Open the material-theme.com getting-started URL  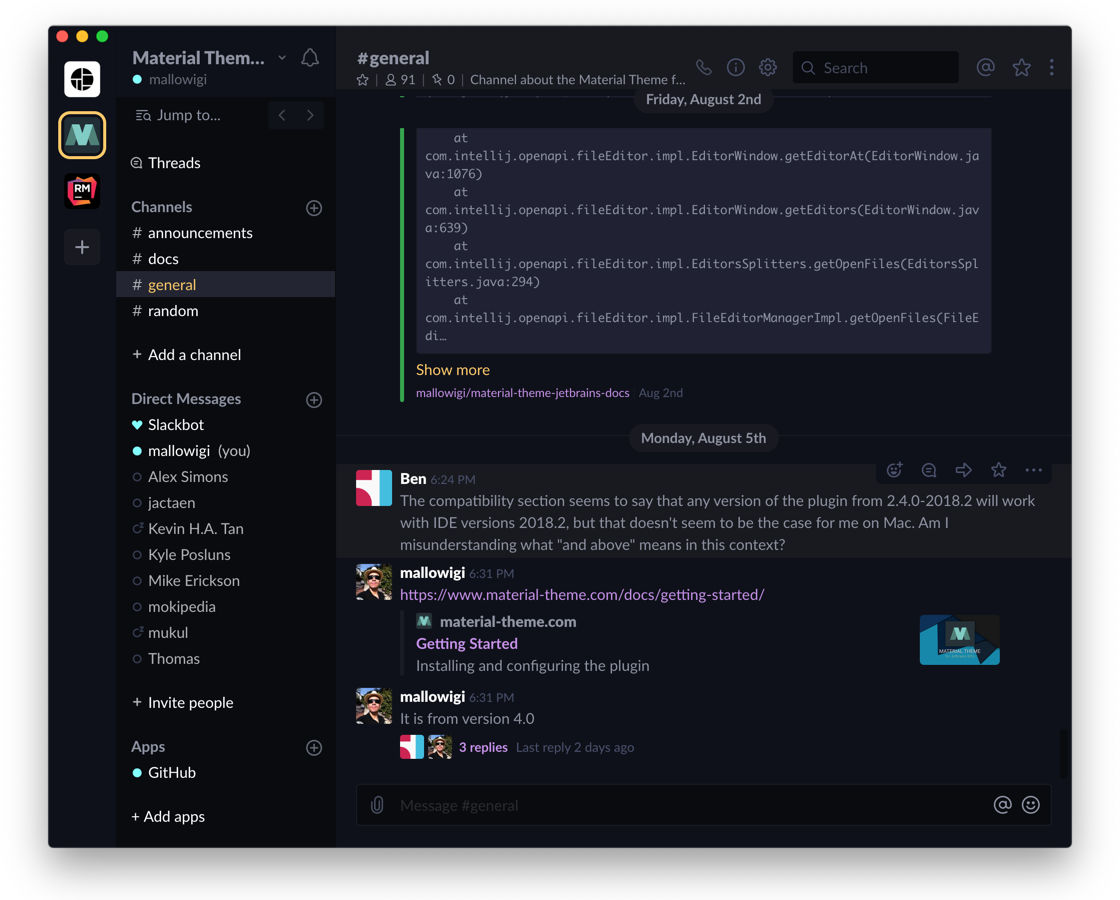(x=582, y=594)
